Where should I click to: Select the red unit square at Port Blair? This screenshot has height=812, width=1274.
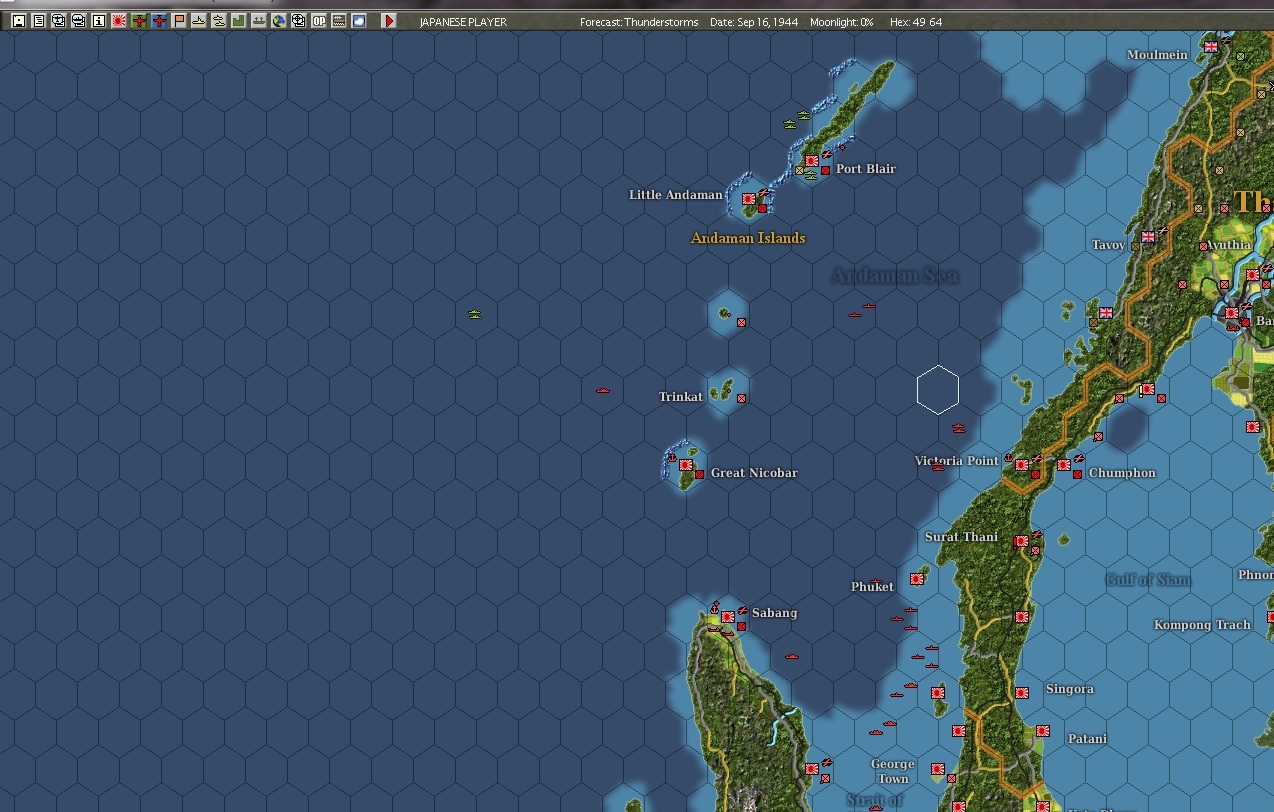pos(826,171)
